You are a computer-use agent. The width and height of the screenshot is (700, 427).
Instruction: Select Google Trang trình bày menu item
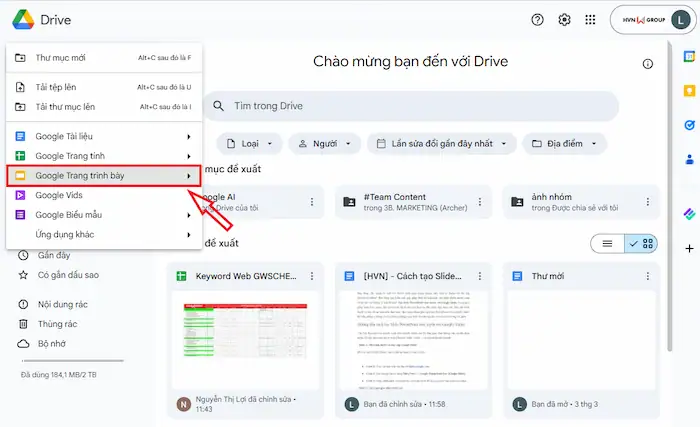tap(102, 176)
